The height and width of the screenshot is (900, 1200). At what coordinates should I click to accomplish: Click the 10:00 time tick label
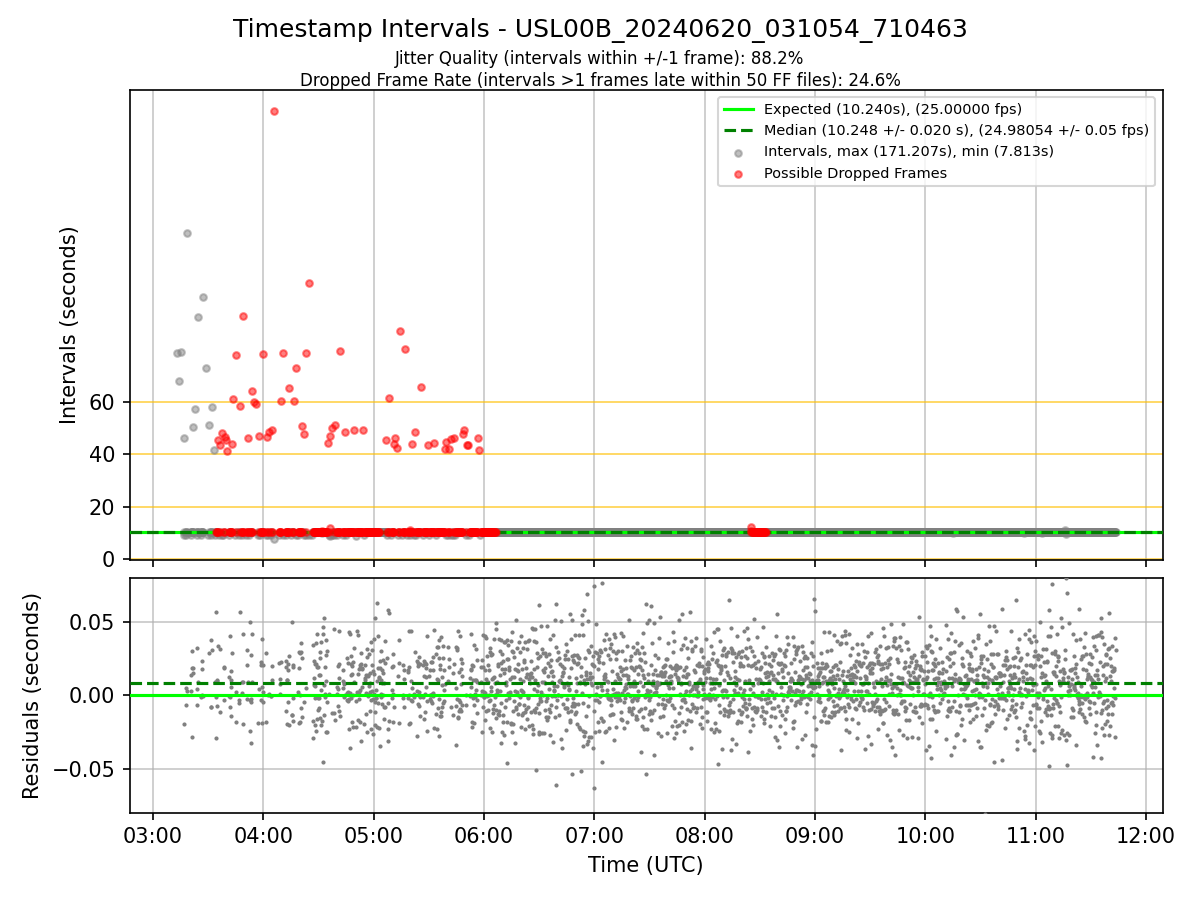[924, 834]
